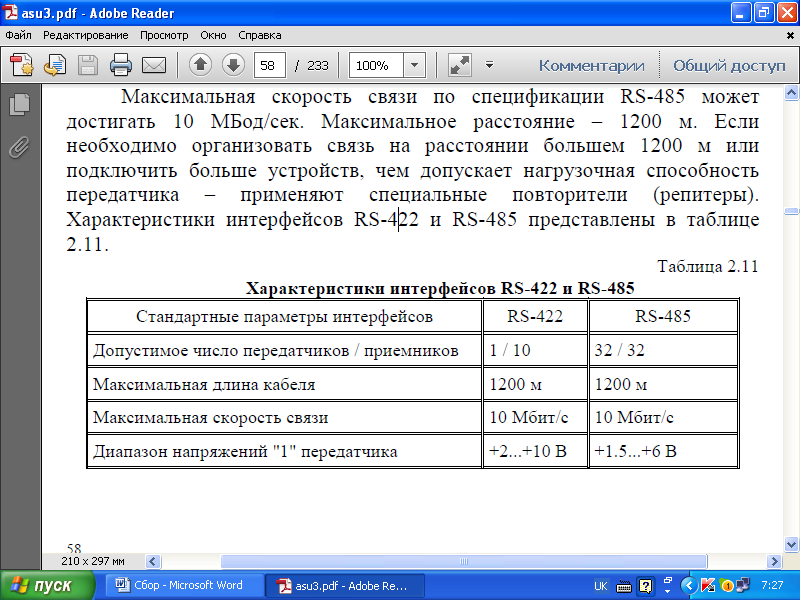Viewport: 800px width, 600px height.
Task: Click the 'Таблица 2.11' caption text
Action: pyautogui.click(x=708, y=266)
